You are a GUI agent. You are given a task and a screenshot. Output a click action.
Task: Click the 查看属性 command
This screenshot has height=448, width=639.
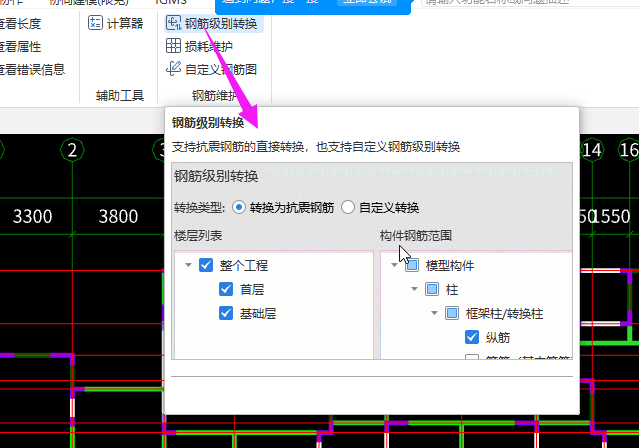20,46
